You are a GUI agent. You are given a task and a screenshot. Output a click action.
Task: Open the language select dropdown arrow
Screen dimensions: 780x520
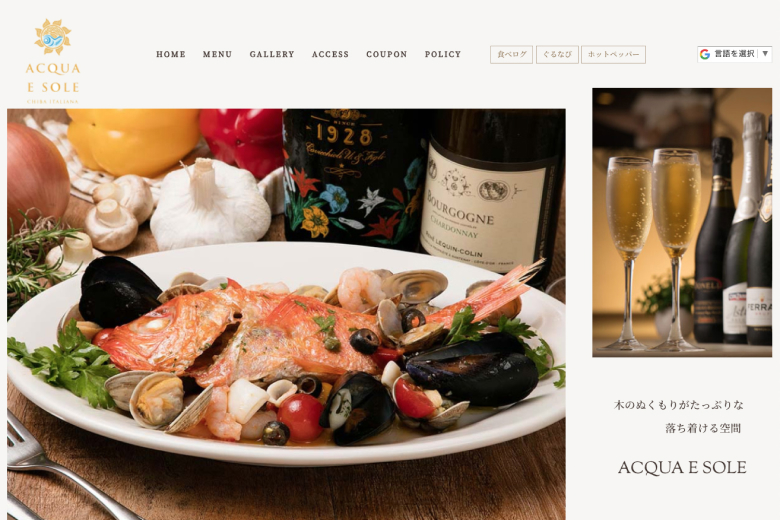(x=765, y=54)
